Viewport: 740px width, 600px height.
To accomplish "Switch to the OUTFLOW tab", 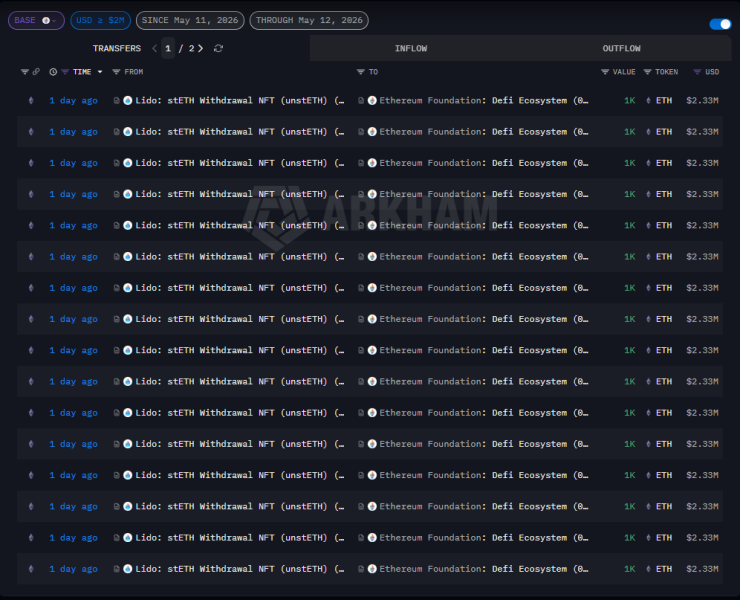I will (622, 49).
